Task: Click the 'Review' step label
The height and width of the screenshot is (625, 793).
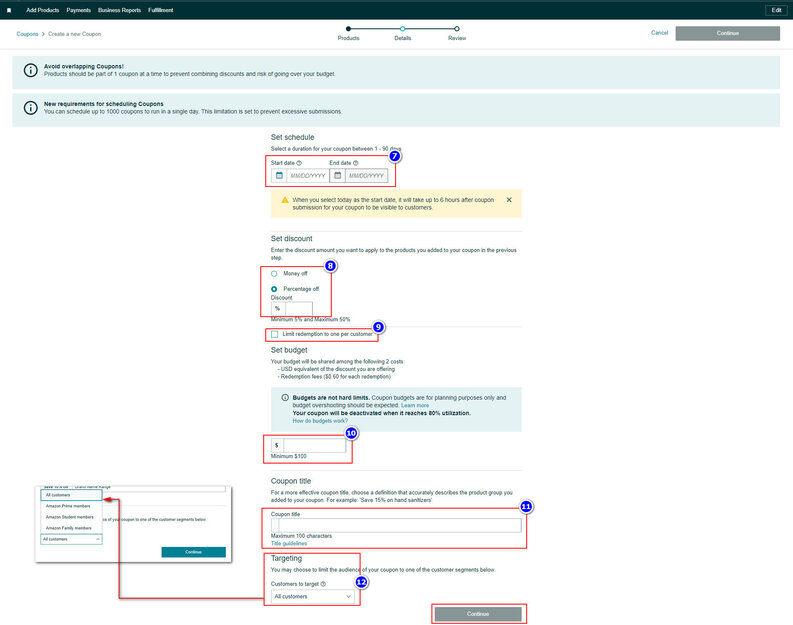Action: pyautogui.click(x=457, y=38)
